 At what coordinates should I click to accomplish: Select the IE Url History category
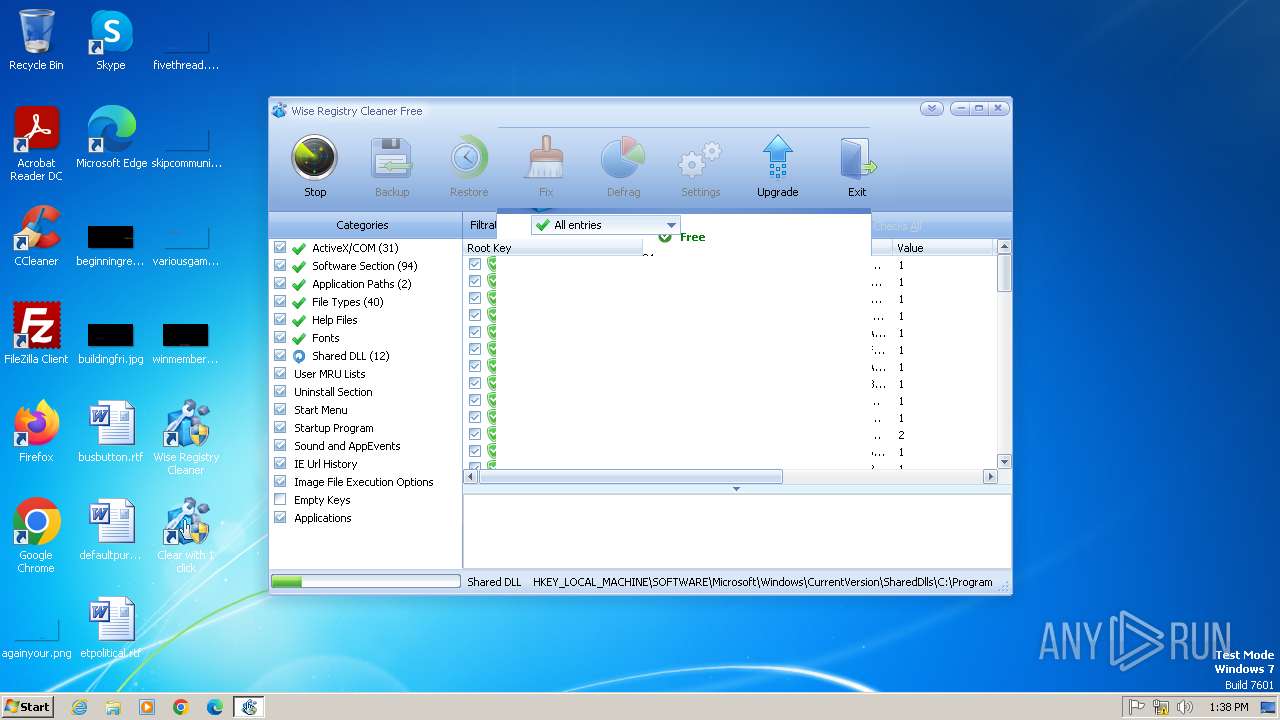326,464
